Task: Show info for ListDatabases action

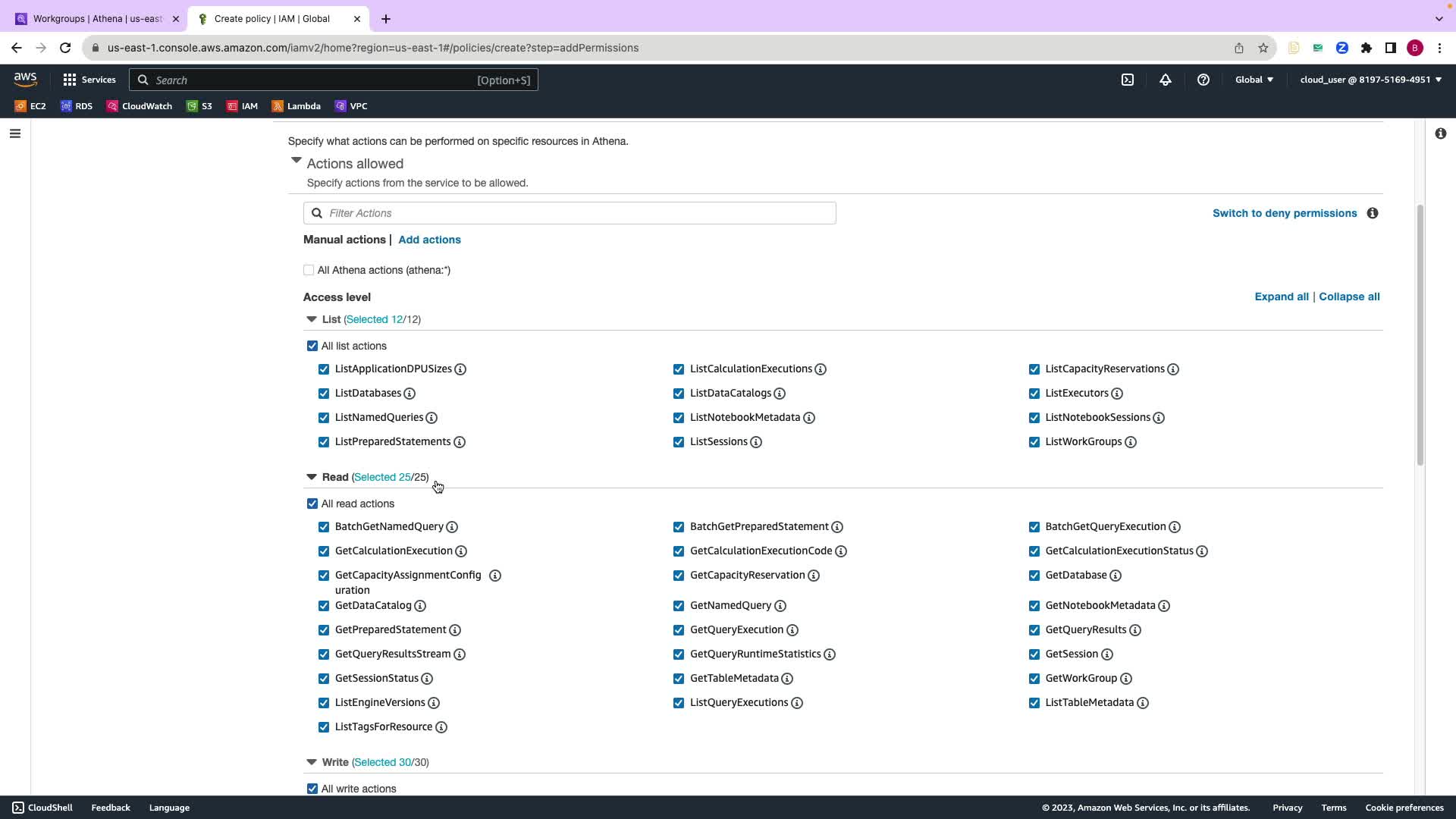Action: (x=409, y=394)
